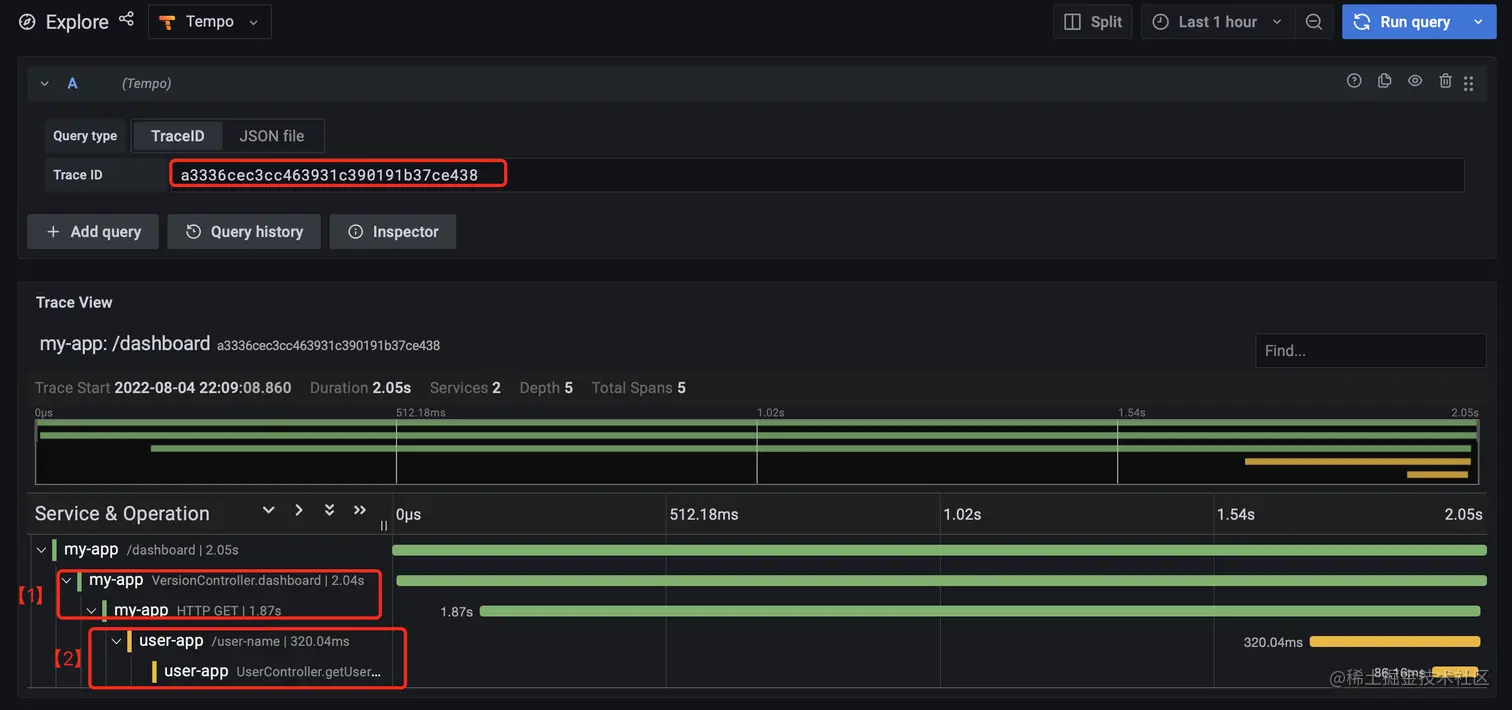Click the Service & Operation header
The width and height of the screenshot is (1512, 710).
[122, 514]
